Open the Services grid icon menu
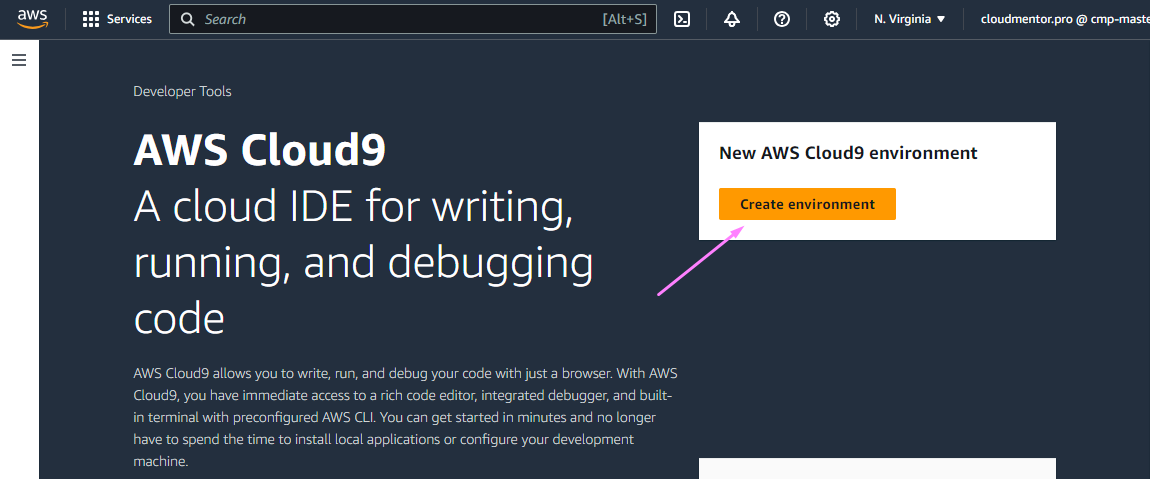This screenshot has width=1150, height=479. (91, 19)
